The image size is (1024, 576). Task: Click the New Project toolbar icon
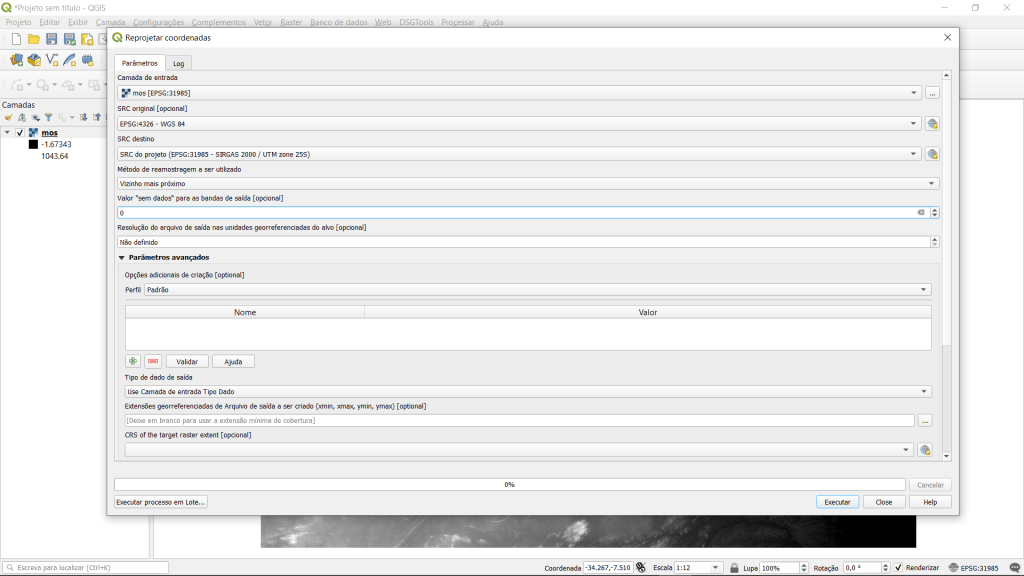17,39
